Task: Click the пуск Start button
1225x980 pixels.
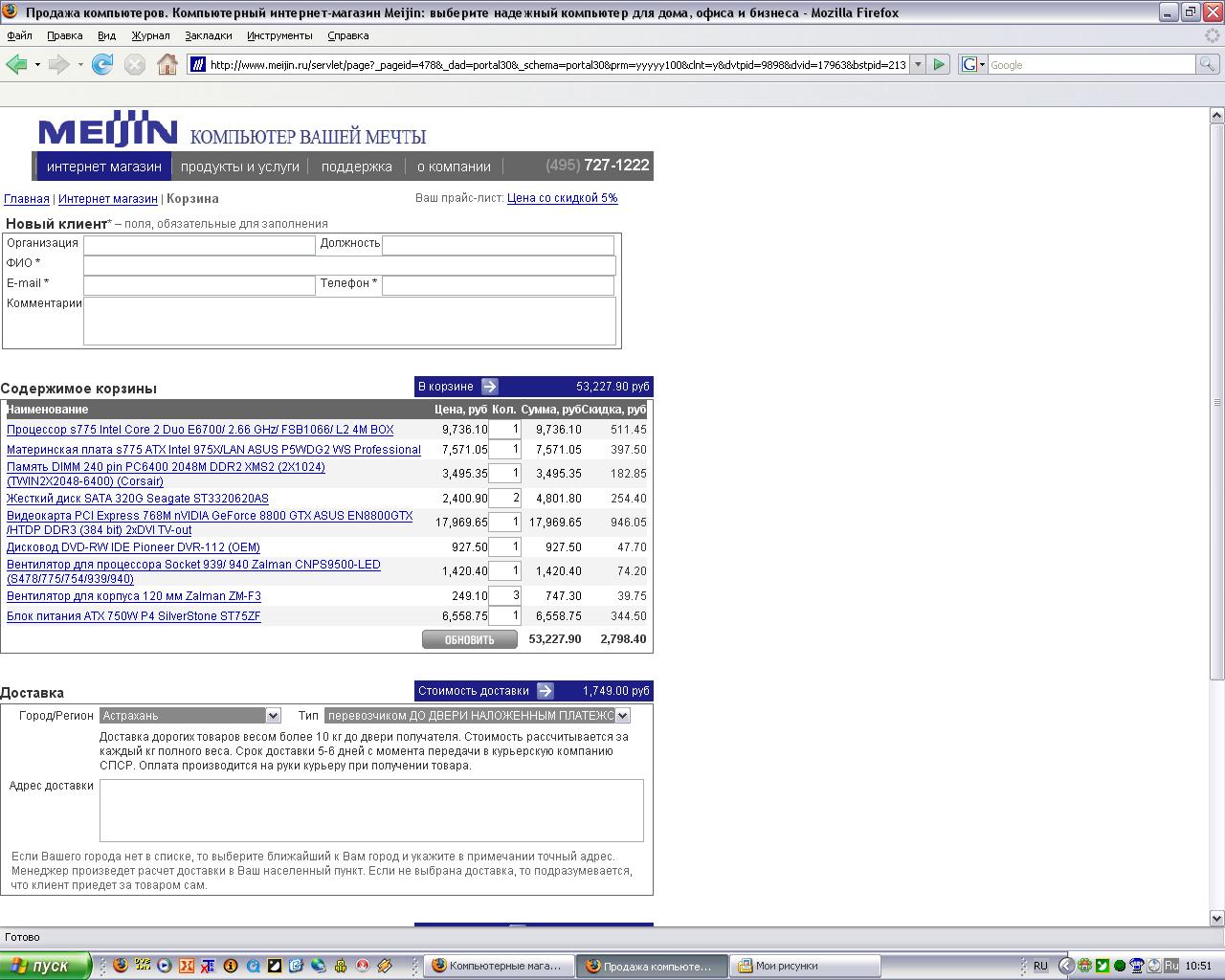Action: coord(45,966)
